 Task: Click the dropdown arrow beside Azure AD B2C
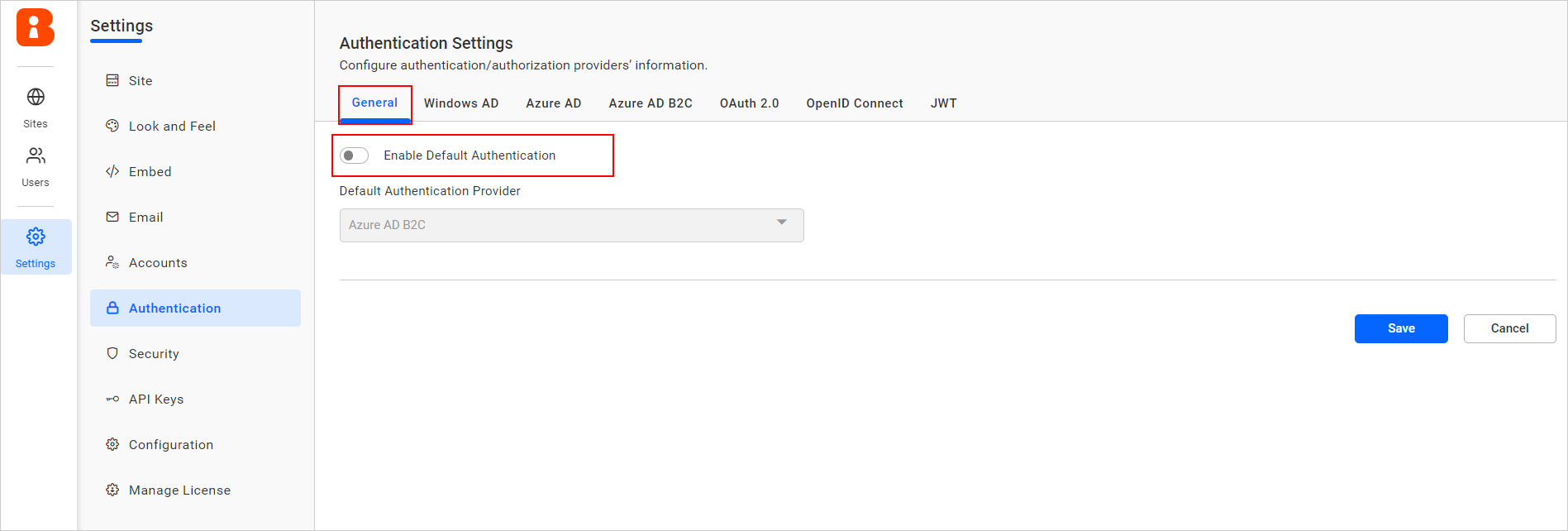781,222
